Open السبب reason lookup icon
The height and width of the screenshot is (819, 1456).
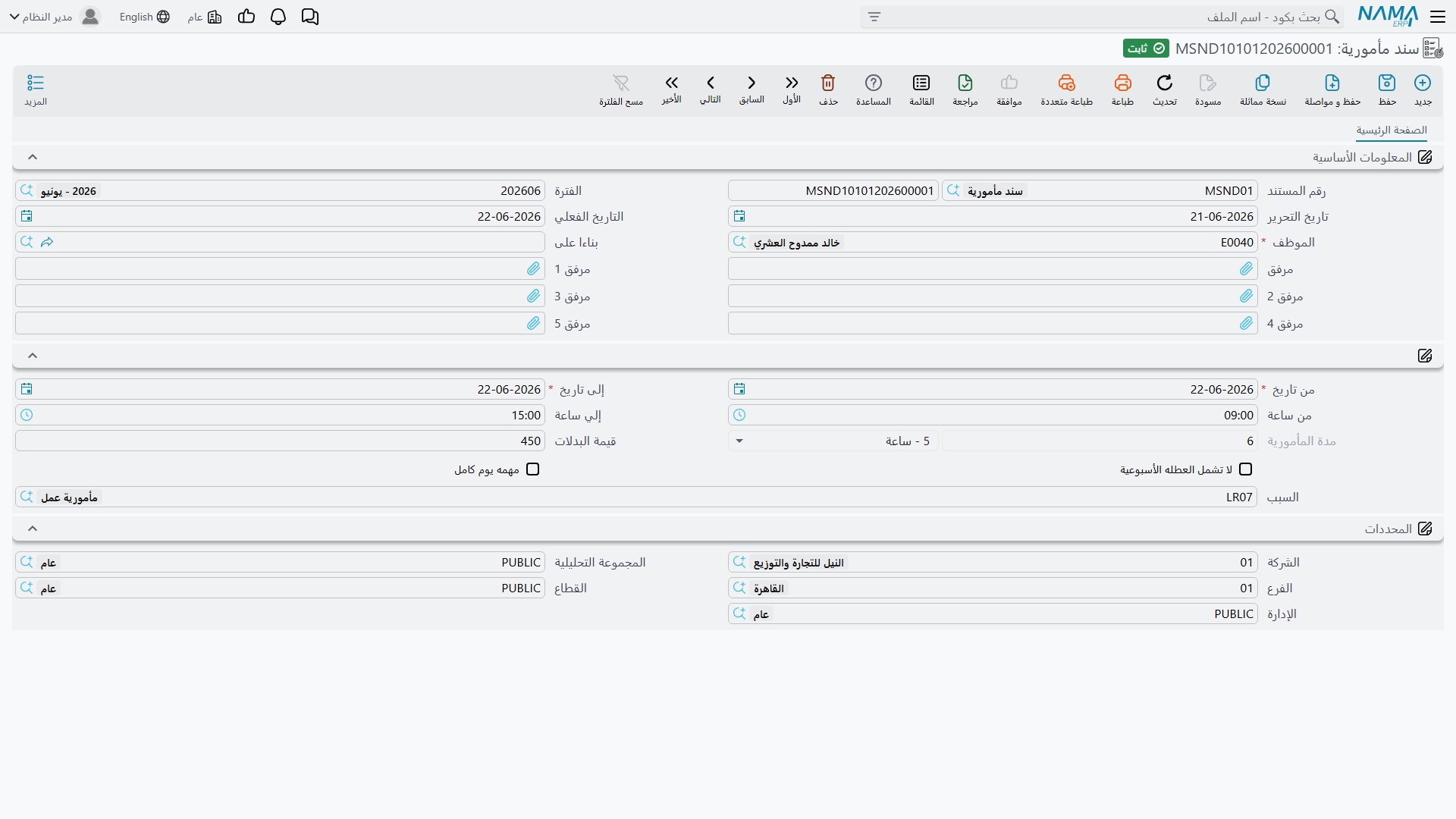tap(27, 497)
